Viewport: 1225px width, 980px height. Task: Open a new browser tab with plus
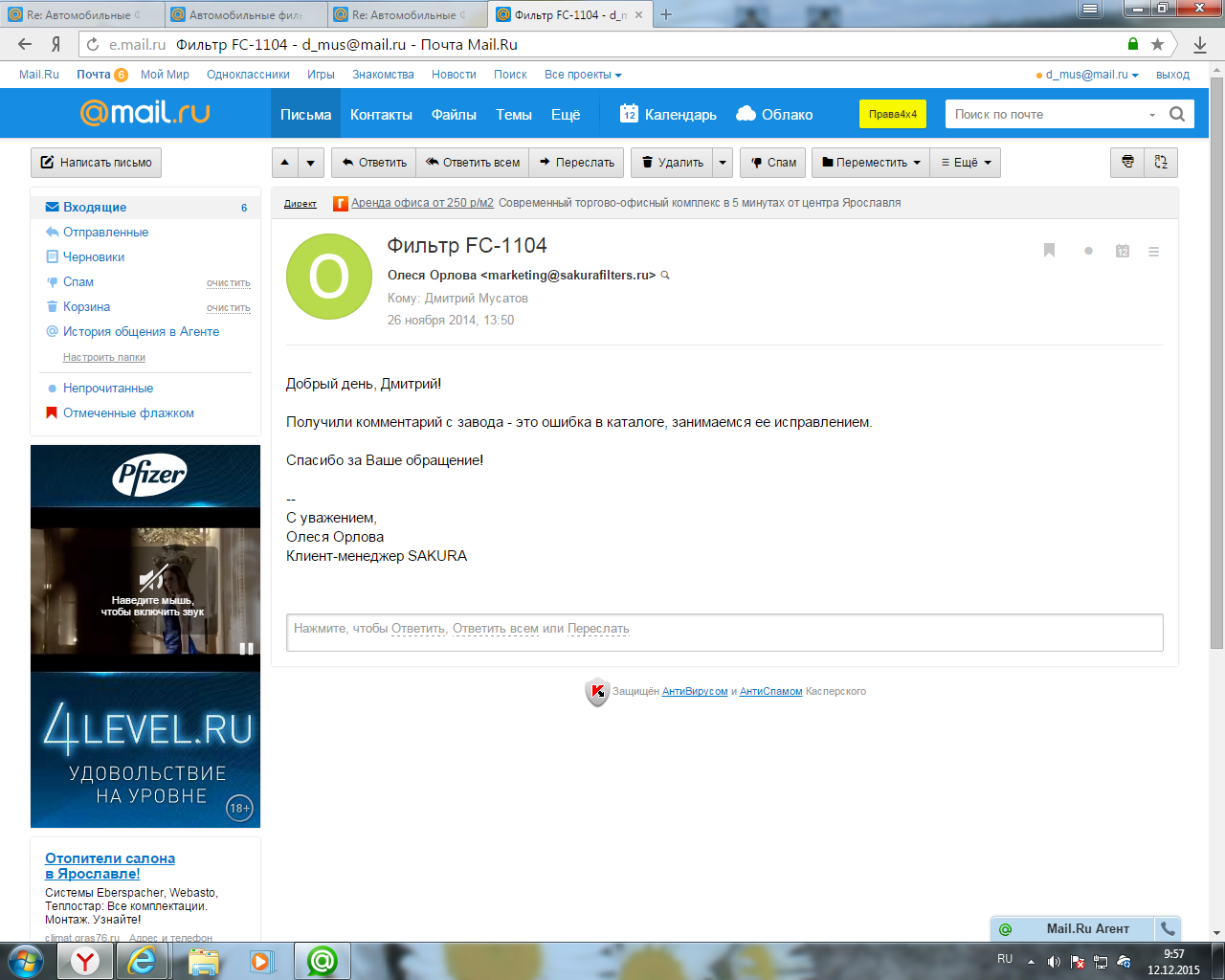click(x=666, y=14)
